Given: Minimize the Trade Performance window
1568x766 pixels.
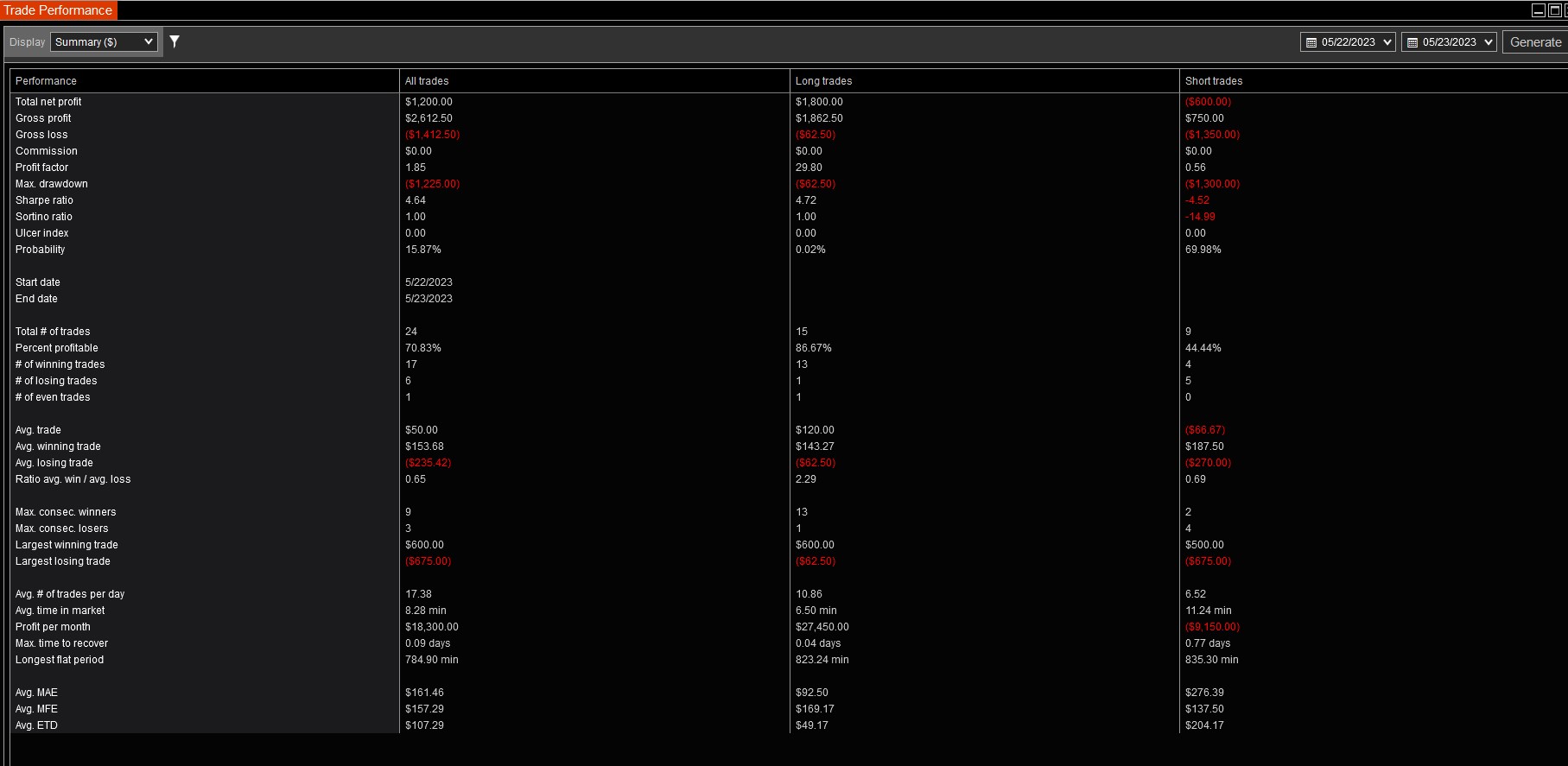Looking at the screenshot, I should 1538,10.
